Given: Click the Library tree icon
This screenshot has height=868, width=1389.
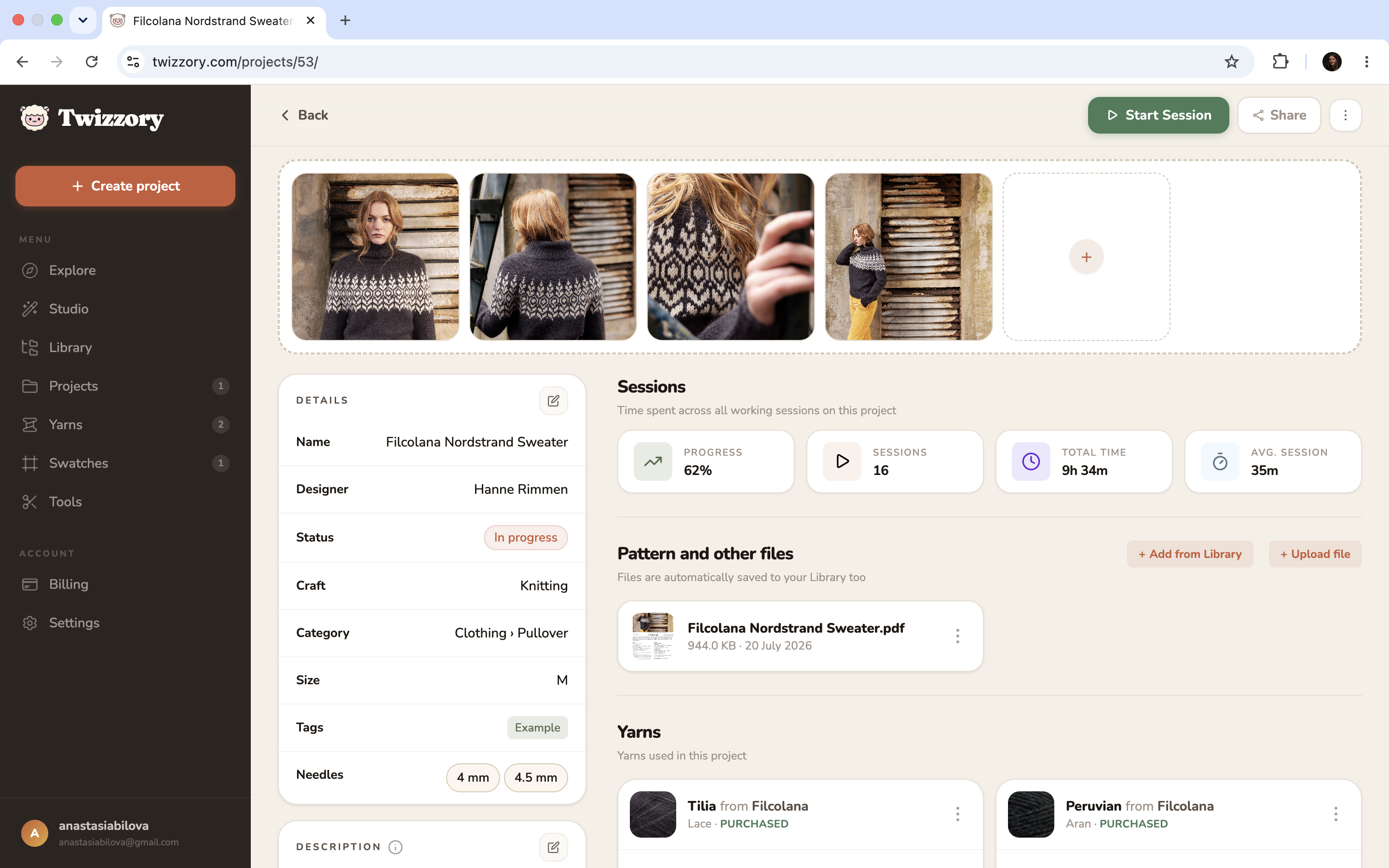Looking at the screenshot, I should (30, 347).
